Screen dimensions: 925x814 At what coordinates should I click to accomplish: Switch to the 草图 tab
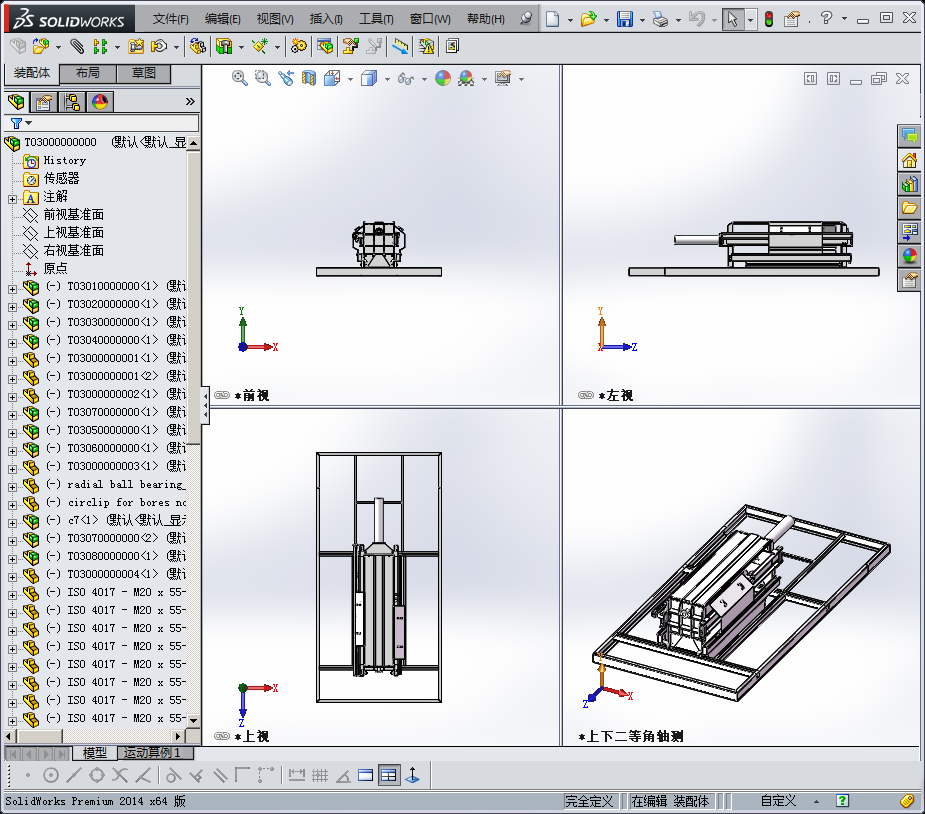tap(143, 73)
